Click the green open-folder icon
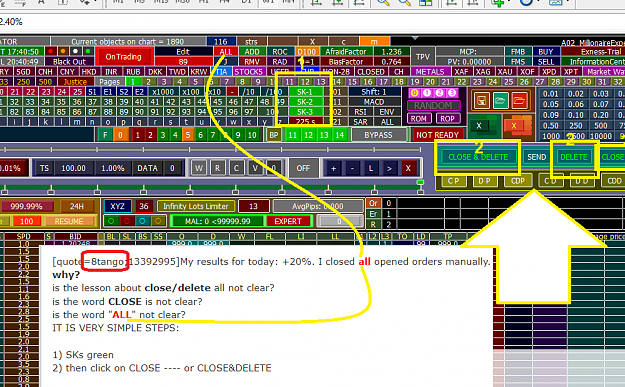625x387 pixels. [x=500, y=100]
